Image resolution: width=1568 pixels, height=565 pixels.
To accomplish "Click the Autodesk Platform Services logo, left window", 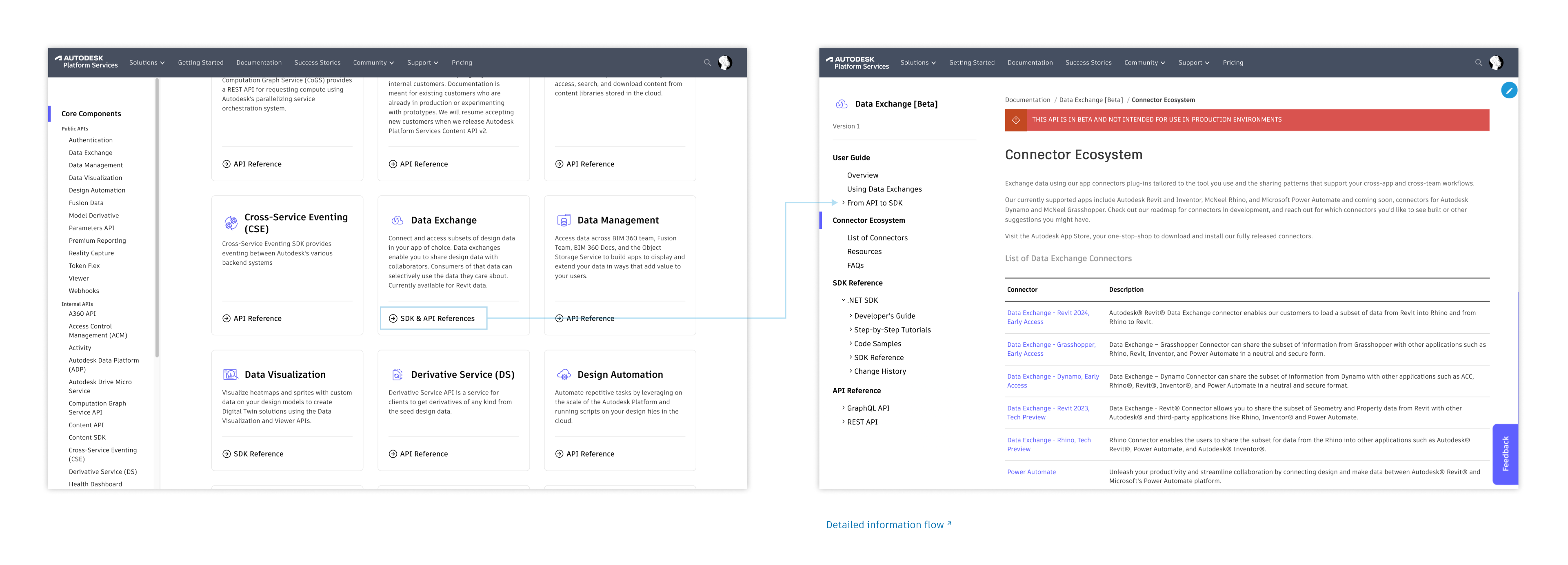I will pos(86,62).
